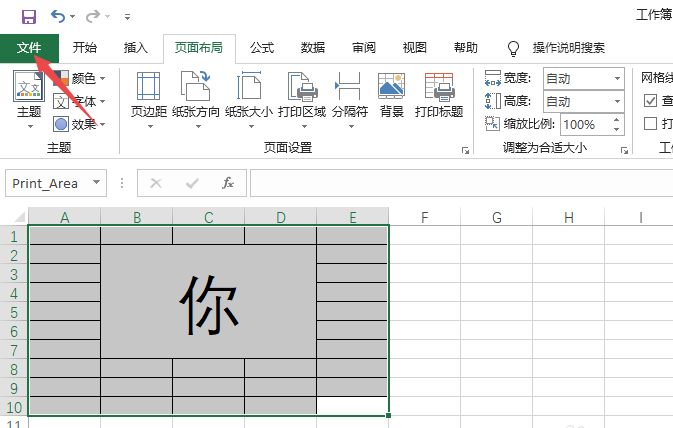Image resolution: width=673 pixels, height=428 pixels.
Task: Toggle the unchecked 网格线 print checkbox
Action: click(650, 124)
